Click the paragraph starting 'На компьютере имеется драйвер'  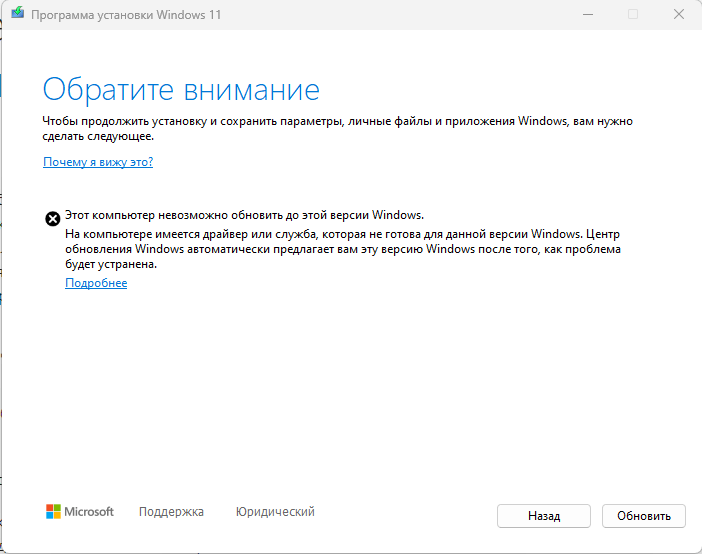pyautogui.click(x=343, y=249)
